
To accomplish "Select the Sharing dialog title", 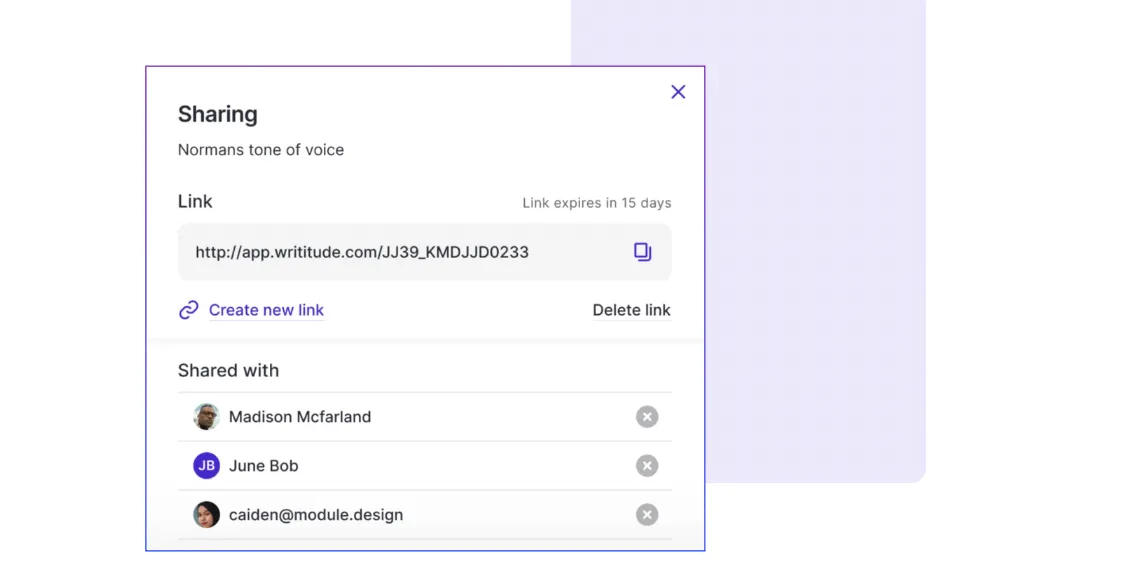I will click(x=217, y=114).
